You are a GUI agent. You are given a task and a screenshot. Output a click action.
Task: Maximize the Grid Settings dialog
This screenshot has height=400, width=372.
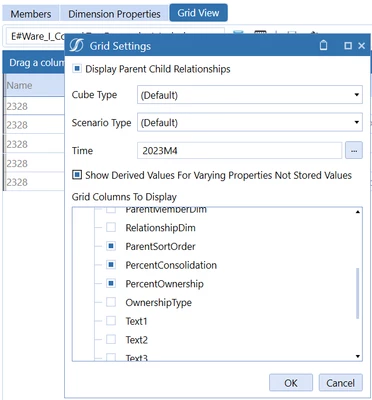348,46
